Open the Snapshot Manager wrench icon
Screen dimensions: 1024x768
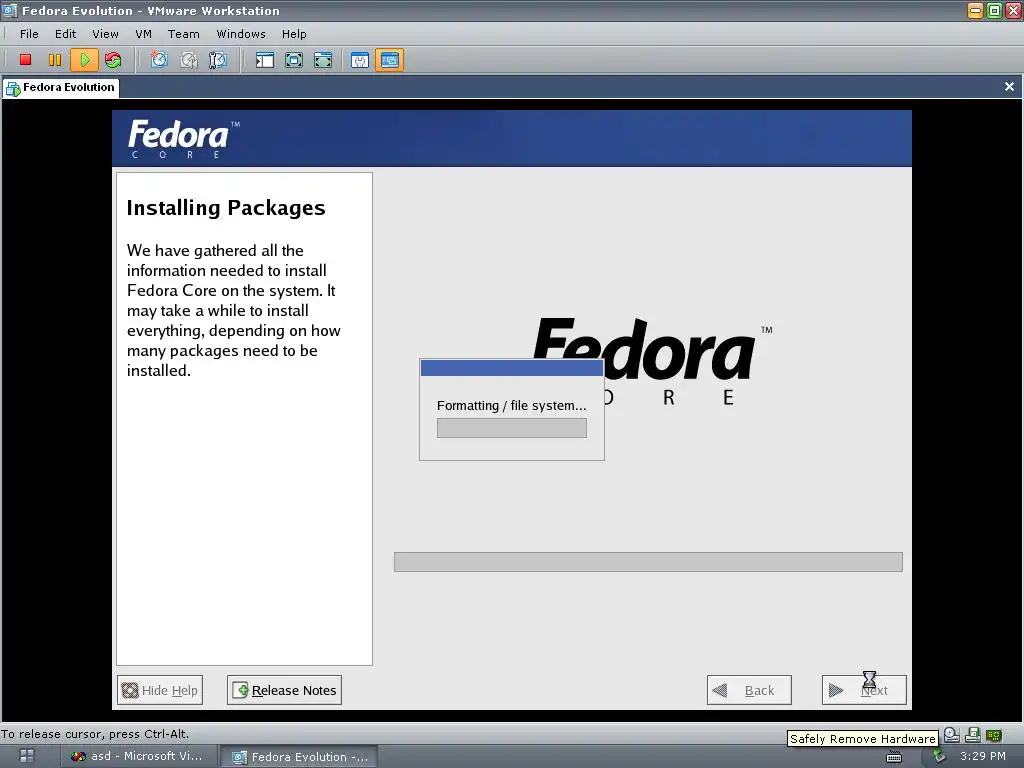coord(217,60)
